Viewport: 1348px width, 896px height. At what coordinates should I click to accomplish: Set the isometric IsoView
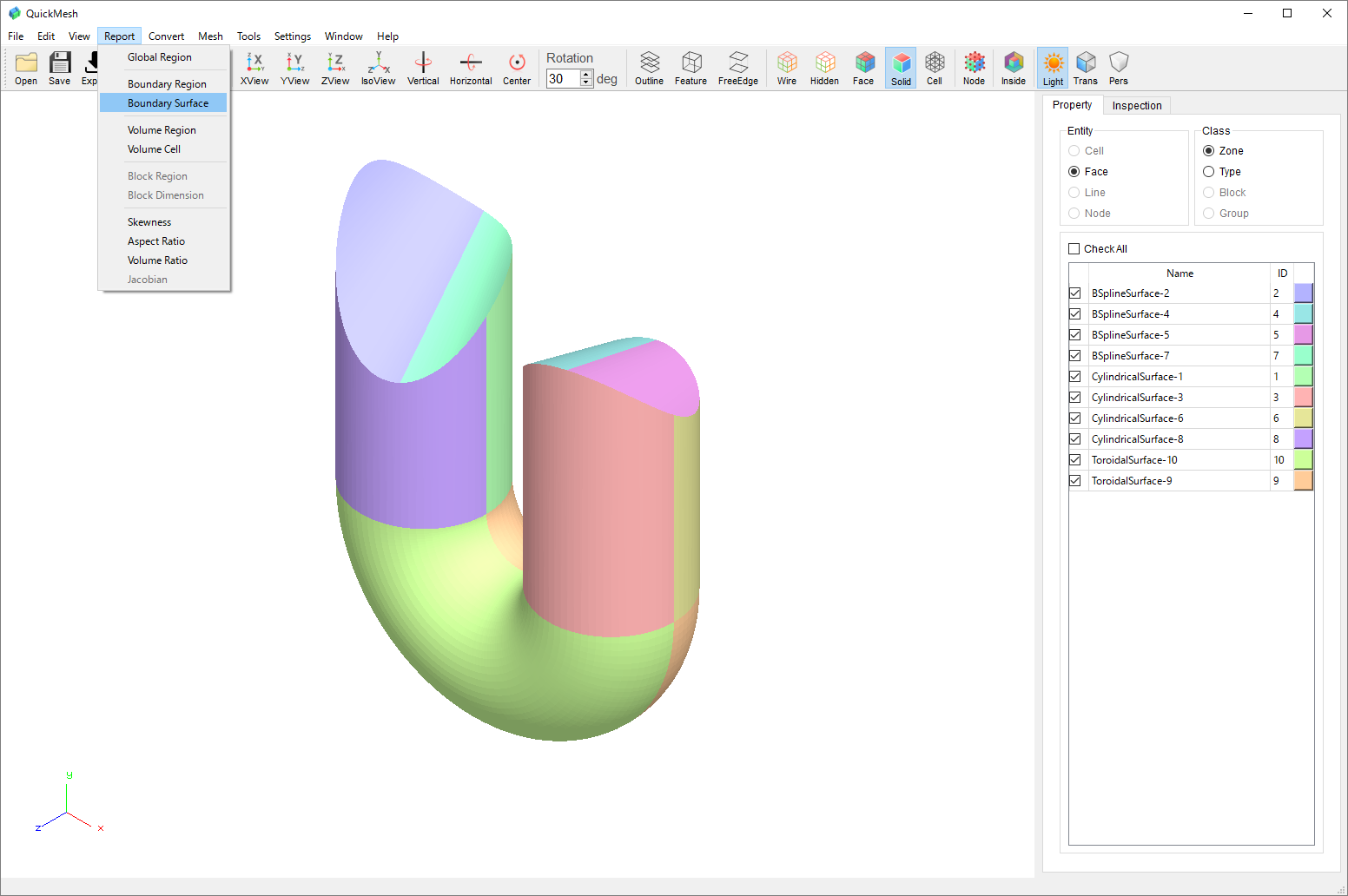[379, 68]
